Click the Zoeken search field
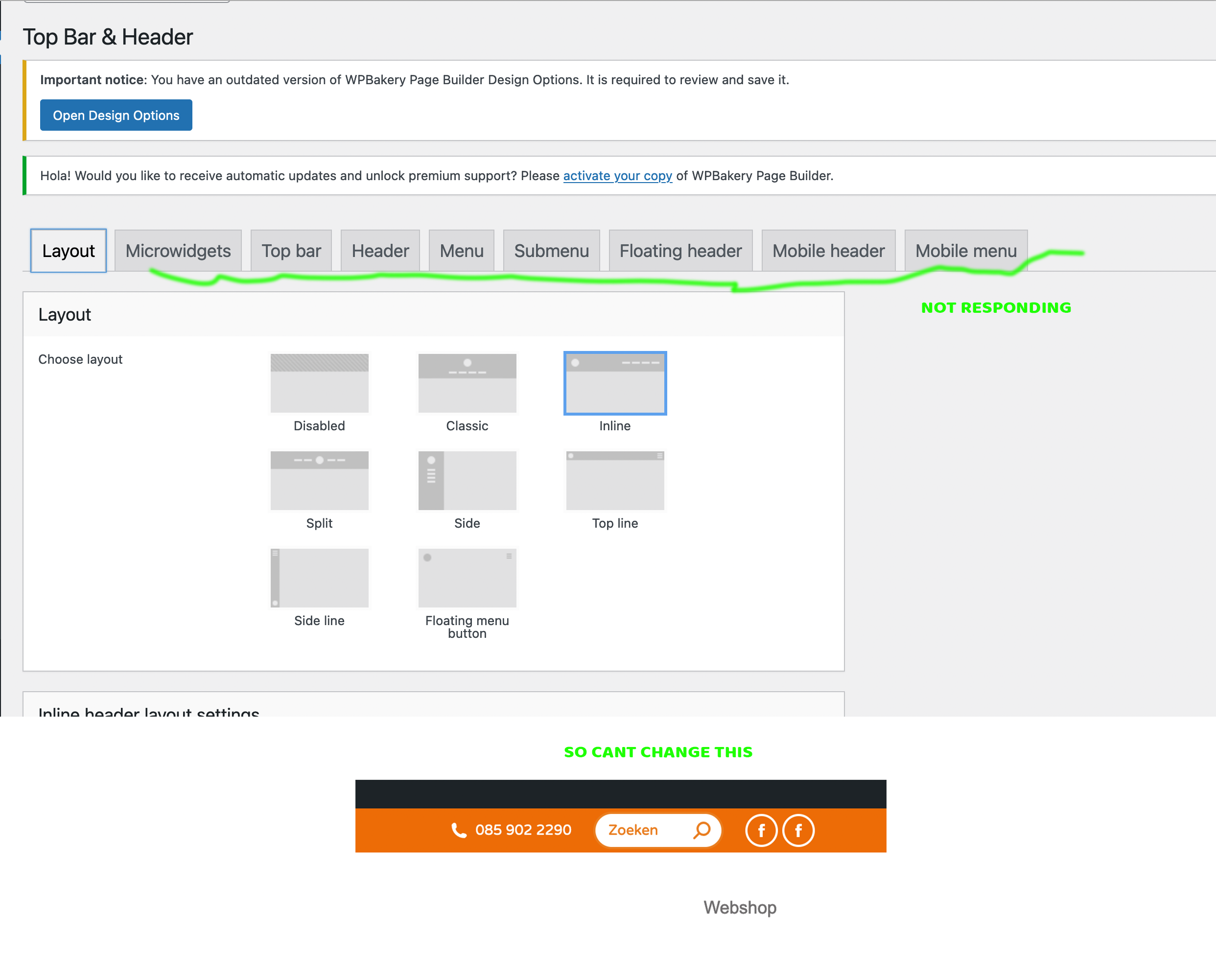Screen dimensions: 1216x980 click(644, 830)
